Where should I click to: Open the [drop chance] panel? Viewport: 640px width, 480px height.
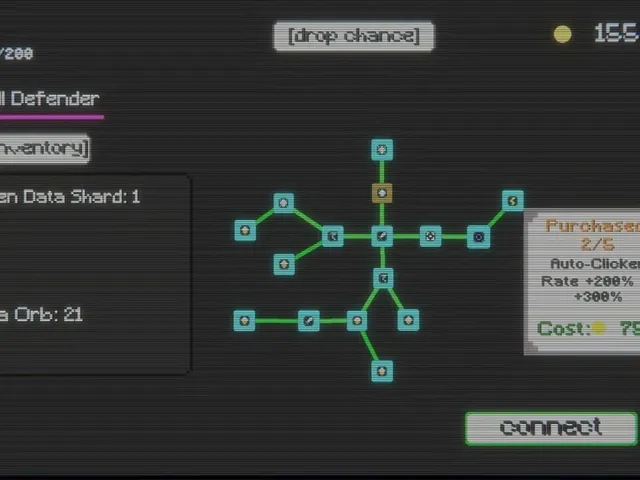pyautogui.click(x=354, y=36)
